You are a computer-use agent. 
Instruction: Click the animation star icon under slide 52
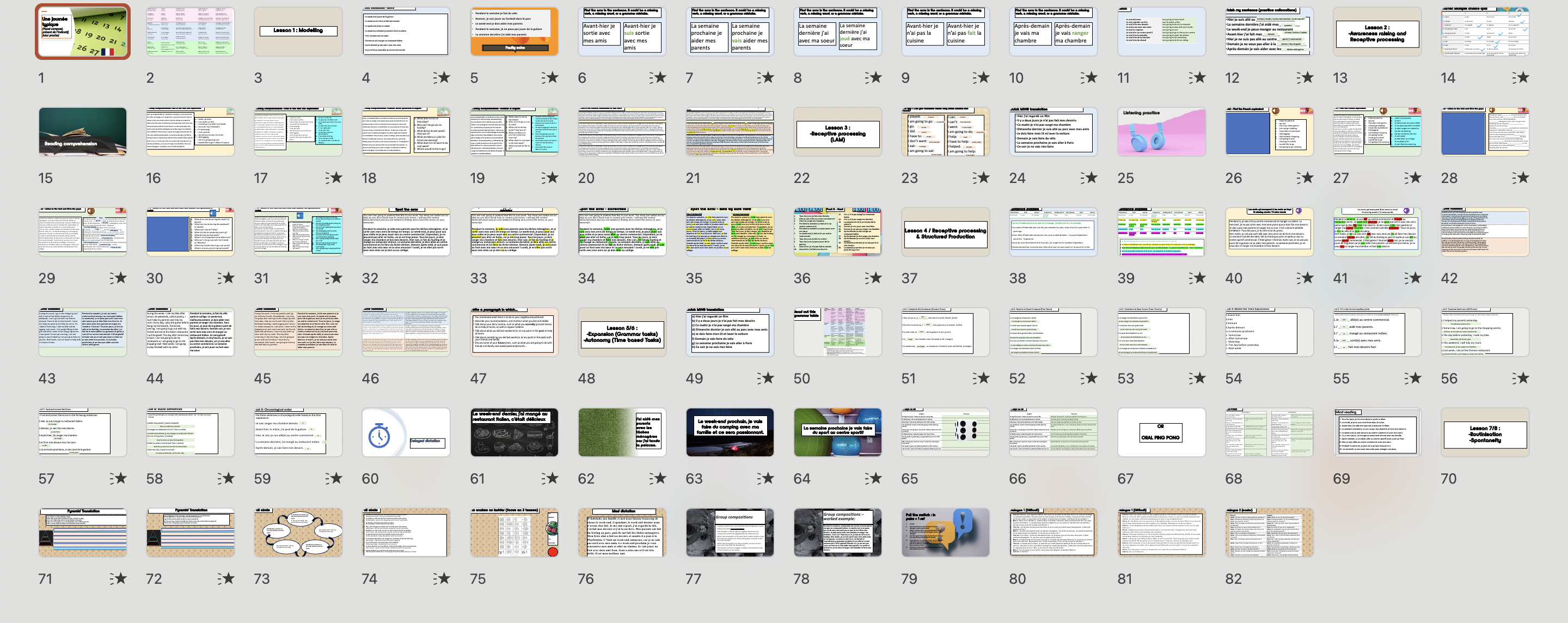point(1088,377)
